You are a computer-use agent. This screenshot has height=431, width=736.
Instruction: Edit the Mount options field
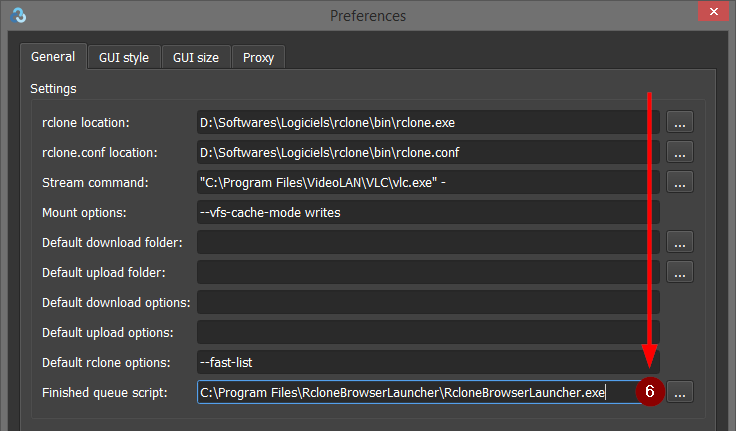(x=420, y=213)
